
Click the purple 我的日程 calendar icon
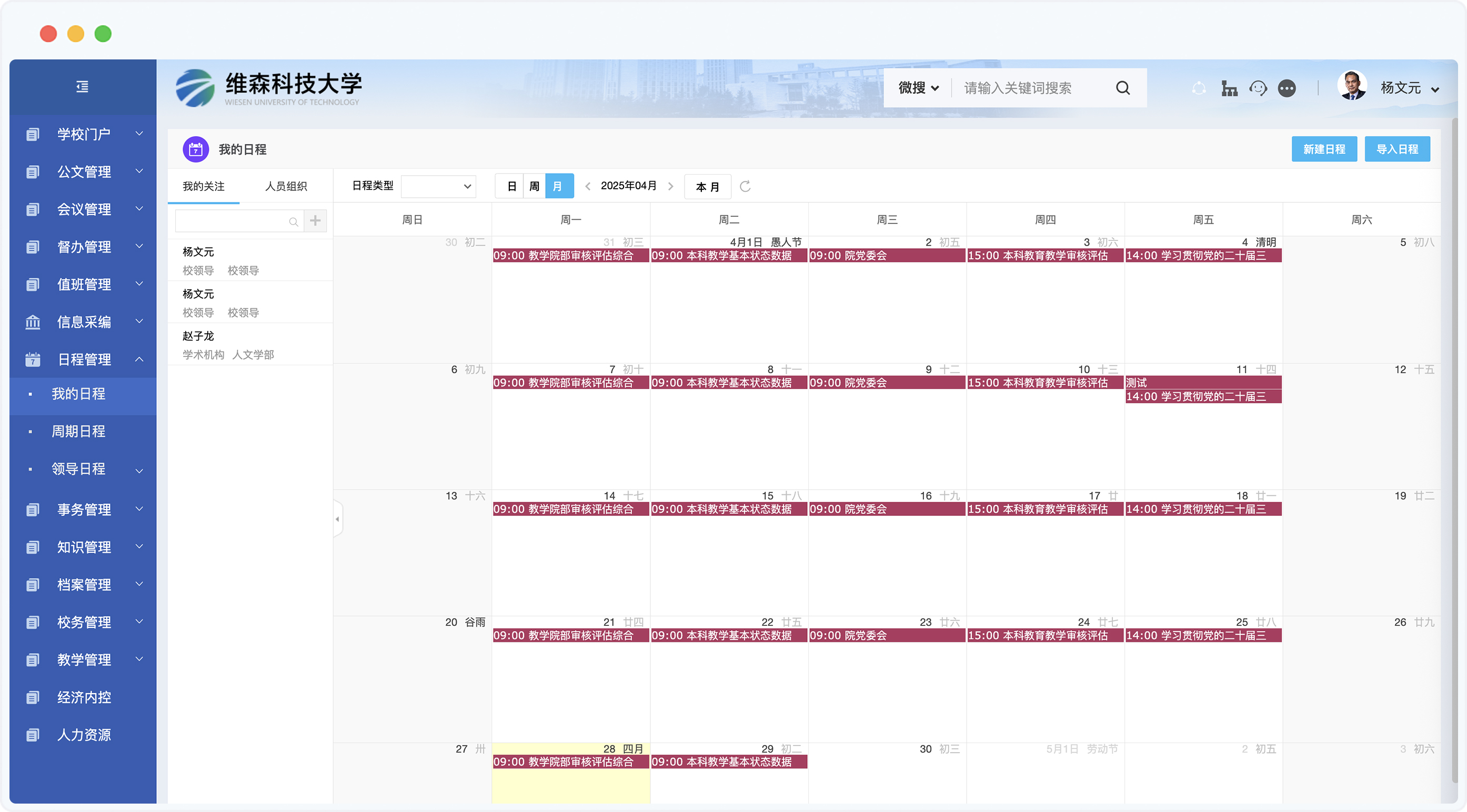tap(195, 149)
